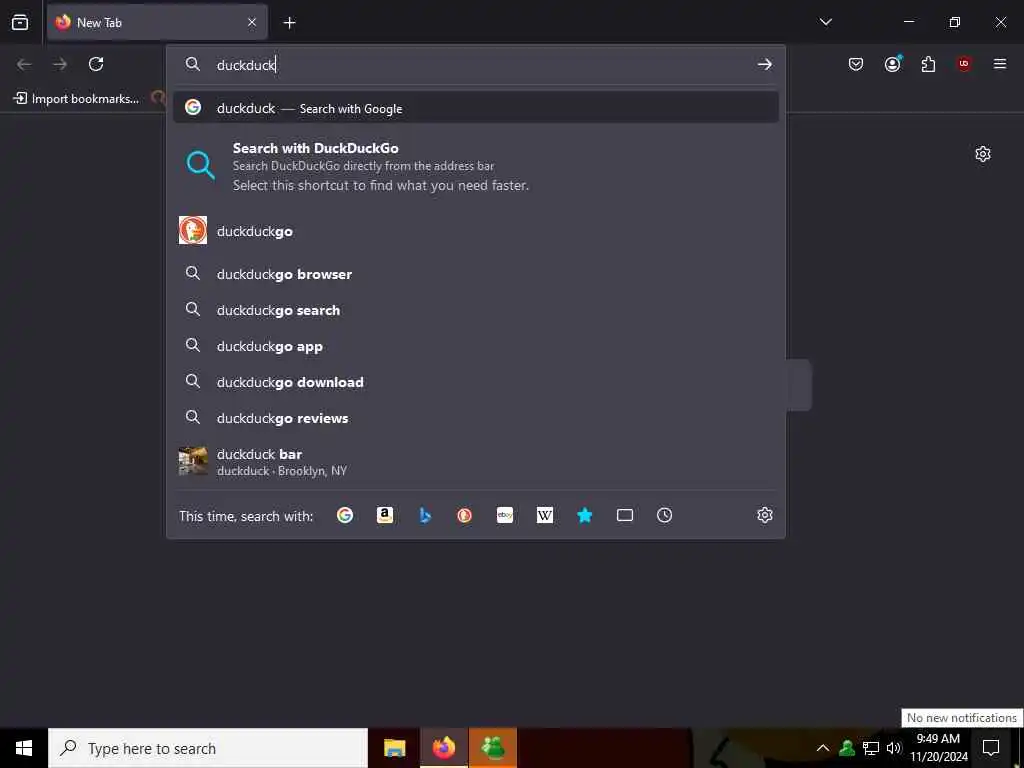Open a new tab with plus button
The image size is (1024, 768).
coord(289,23)
